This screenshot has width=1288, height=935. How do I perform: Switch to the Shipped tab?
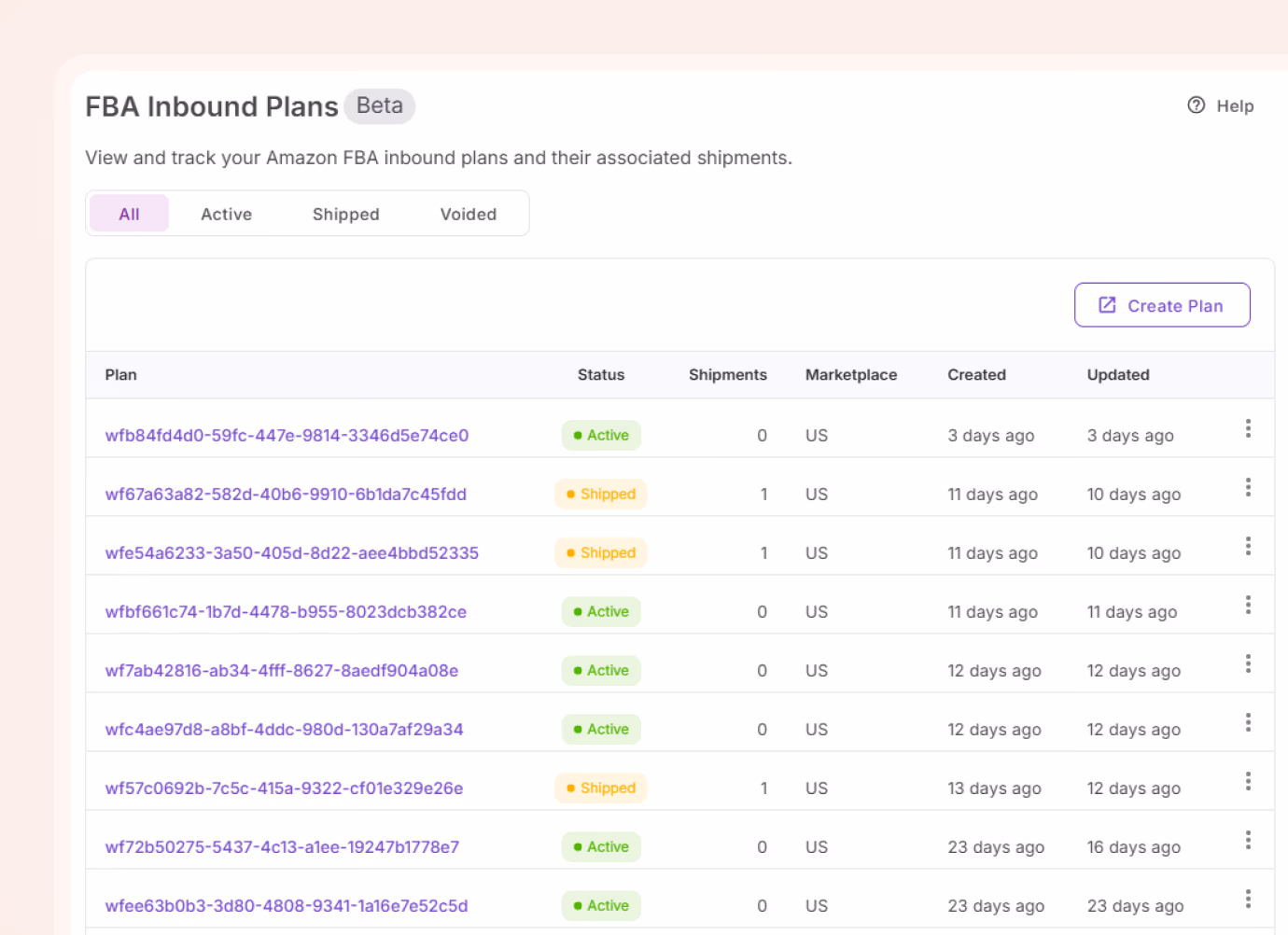[345, 214]
